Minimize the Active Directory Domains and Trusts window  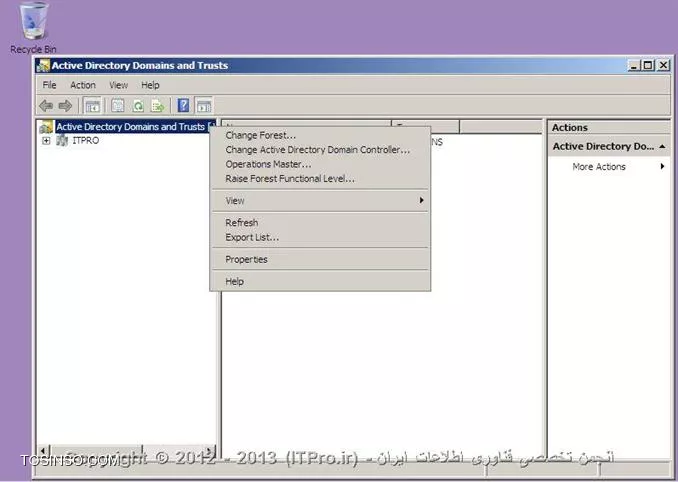tap(634, 65)
